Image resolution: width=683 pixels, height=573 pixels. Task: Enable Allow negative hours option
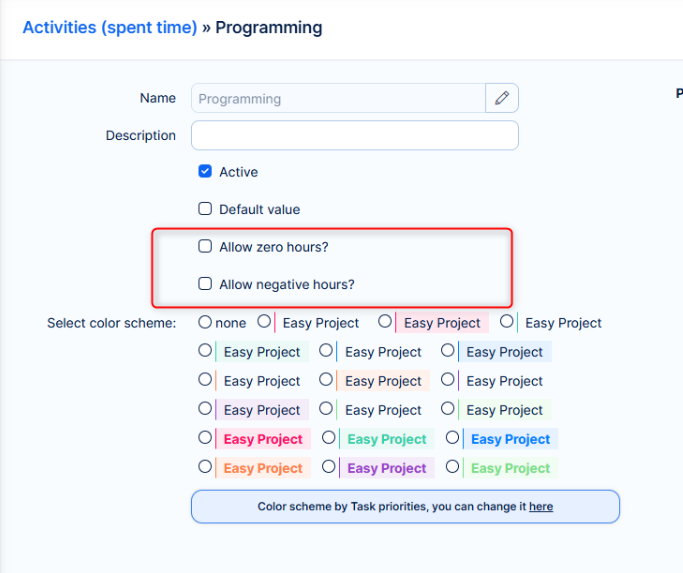coord(205,284)
